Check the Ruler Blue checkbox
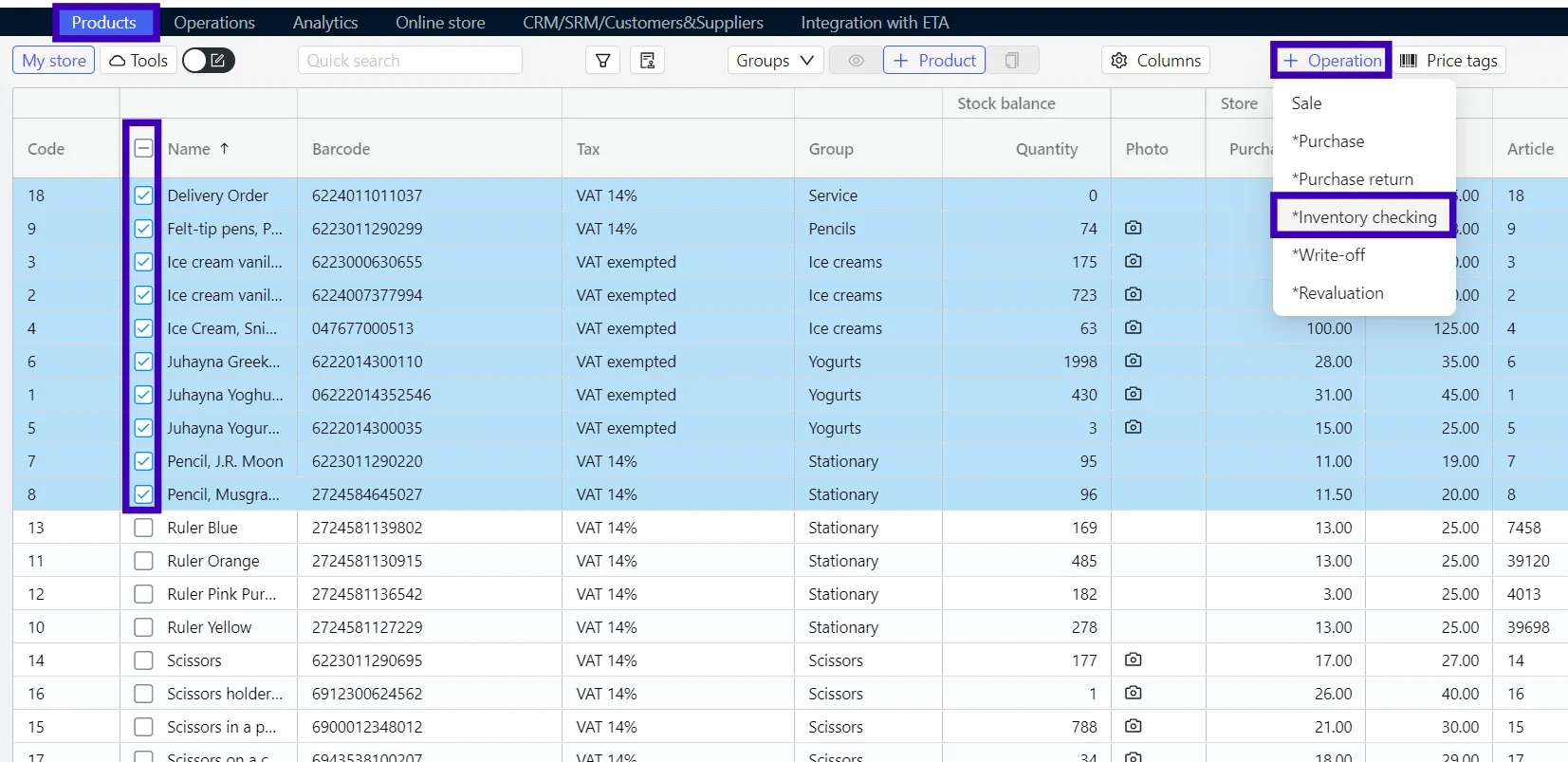1568x762 pixels. click(x=143, y=528)
